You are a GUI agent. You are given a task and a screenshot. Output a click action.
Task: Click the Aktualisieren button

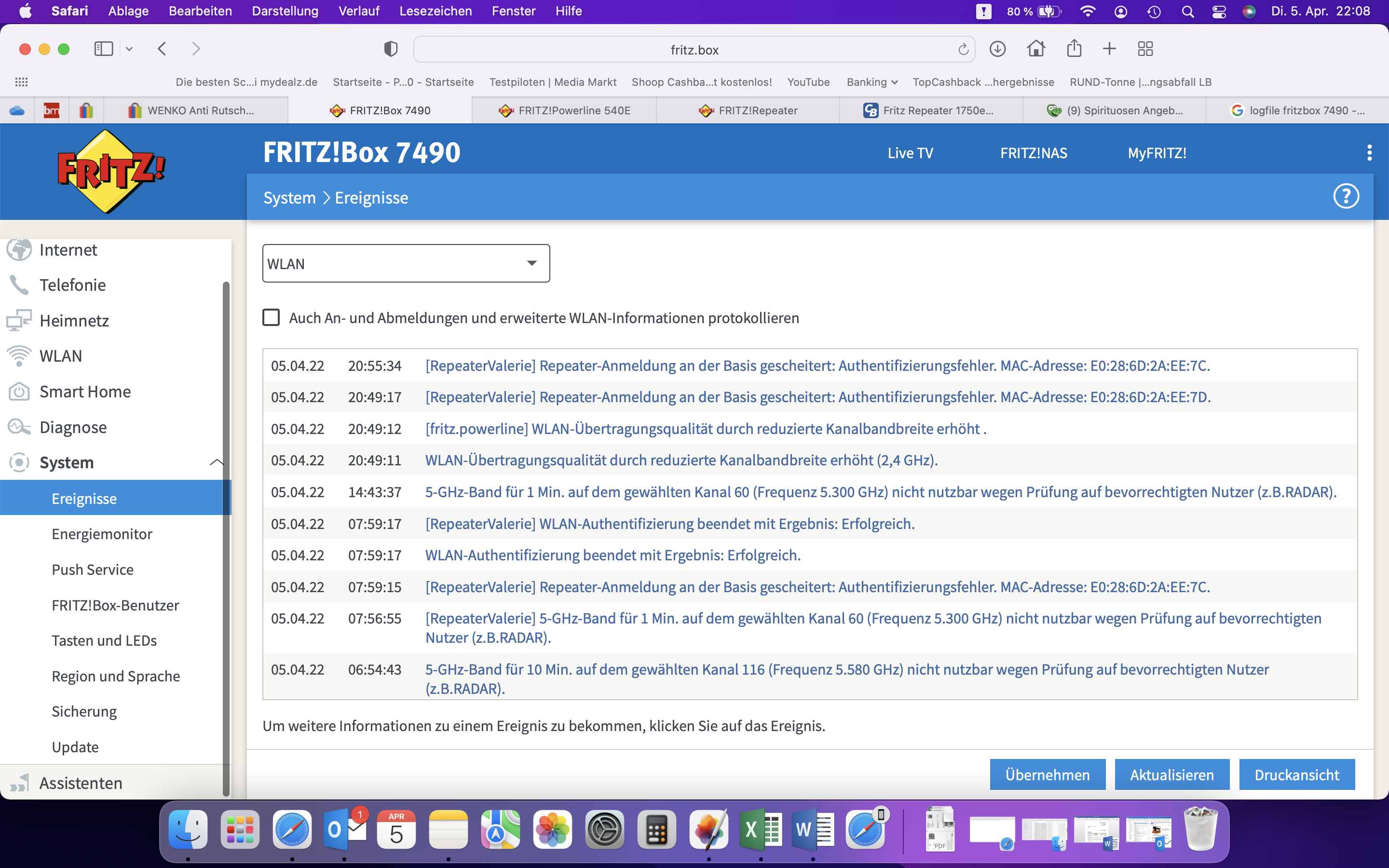click(x=1171, y=774)
